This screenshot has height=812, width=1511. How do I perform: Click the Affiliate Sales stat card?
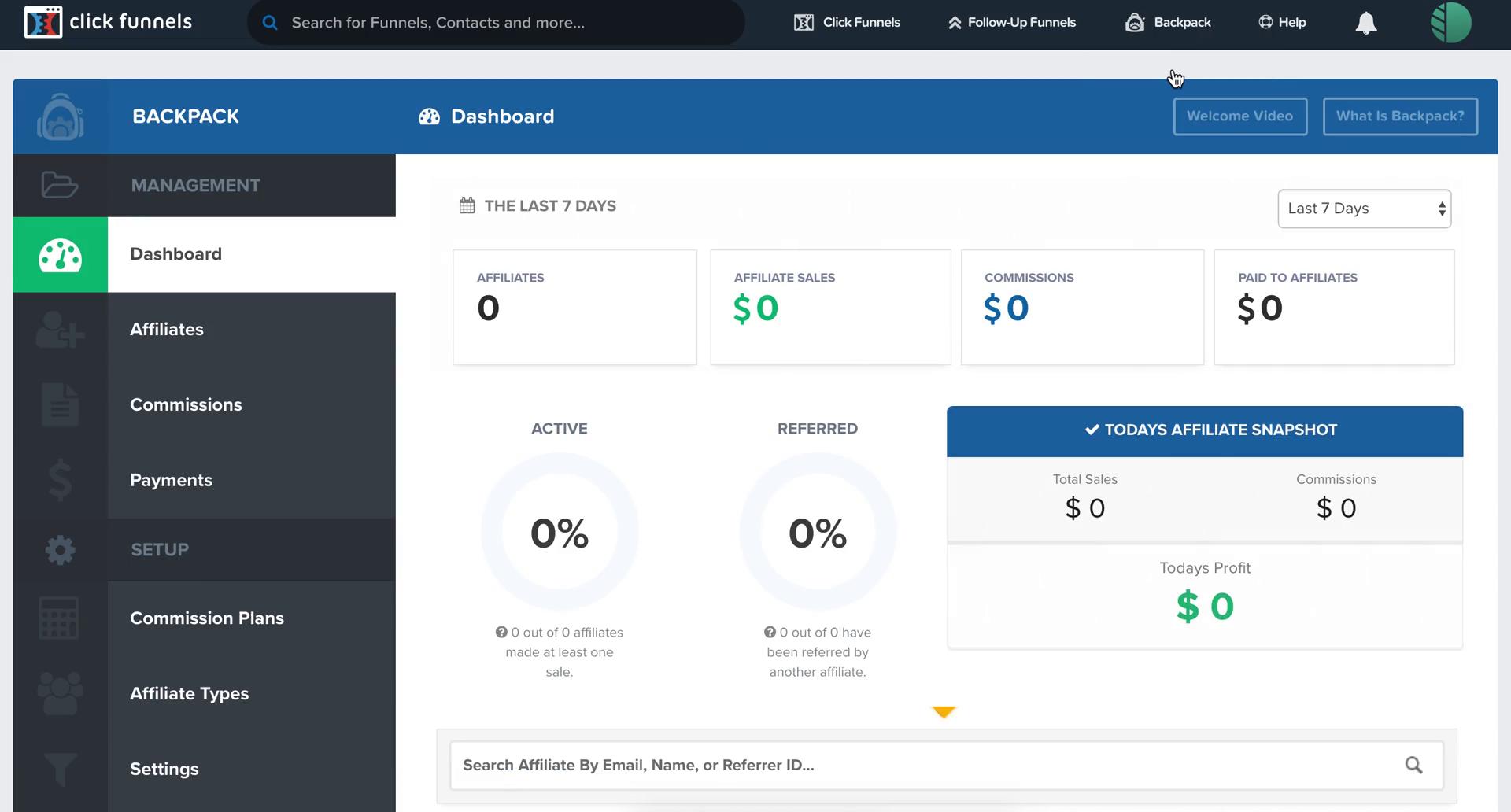pos(830,308)
